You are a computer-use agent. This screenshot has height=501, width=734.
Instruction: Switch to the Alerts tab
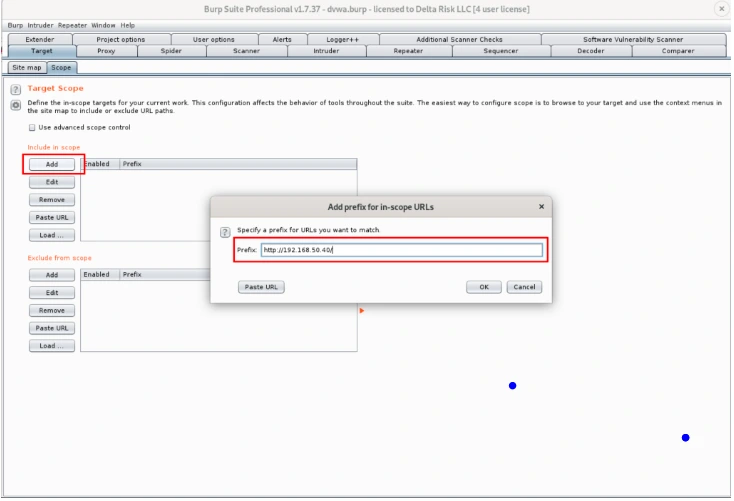pyautogui.click(x=282, y=39)
